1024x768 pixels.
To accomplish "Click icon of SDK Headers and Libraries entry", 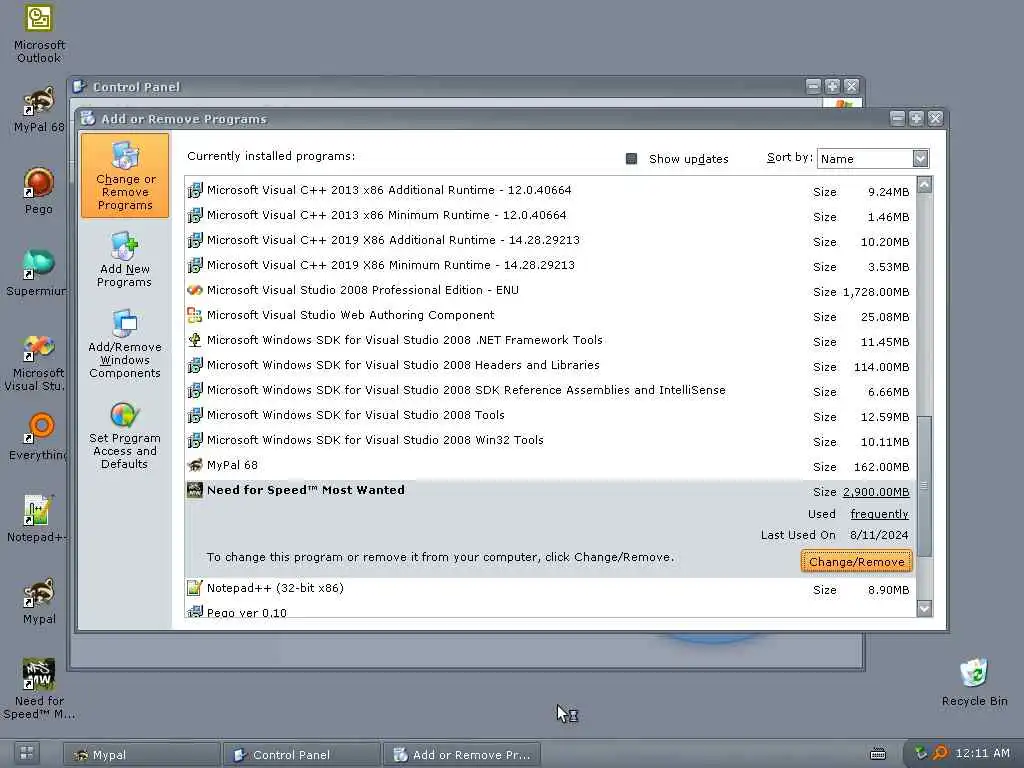I will click(x=195, y=365).
